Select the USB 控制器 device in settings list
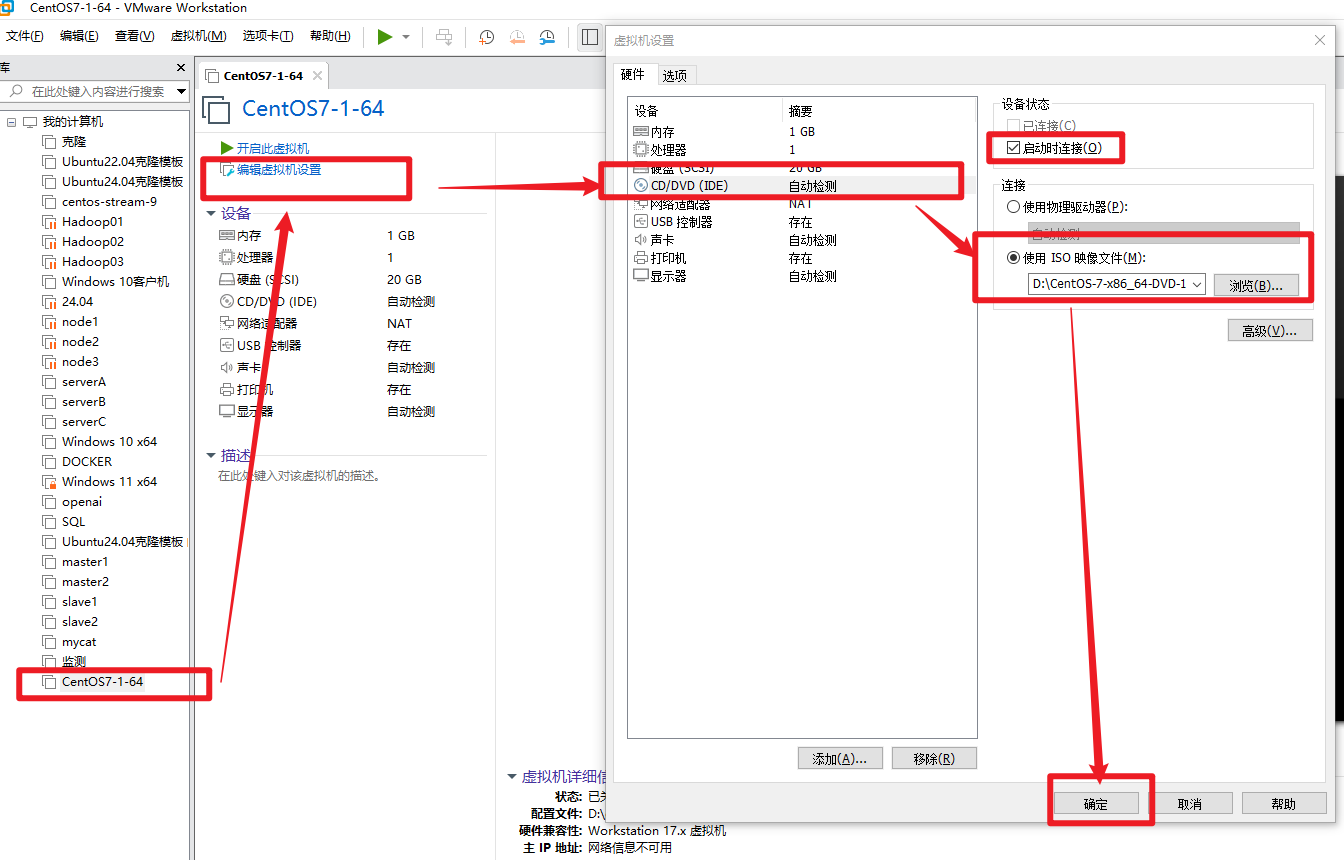Viewport: 1344px width, 860px height. click(681, 222)
